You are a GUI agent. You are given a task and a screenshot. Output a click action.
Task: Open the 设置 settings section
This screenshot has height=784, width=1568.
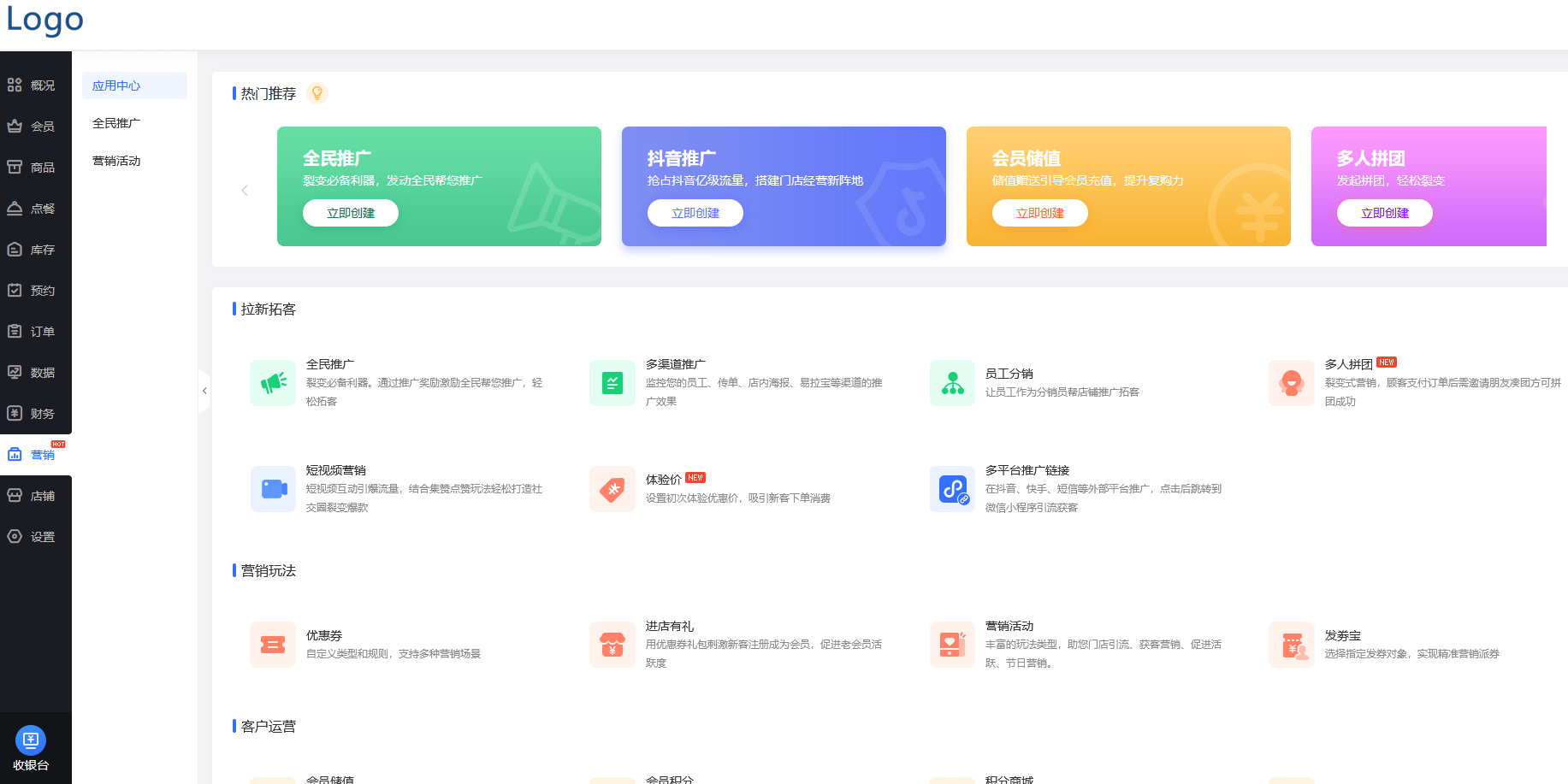click(x=36, y=536)
